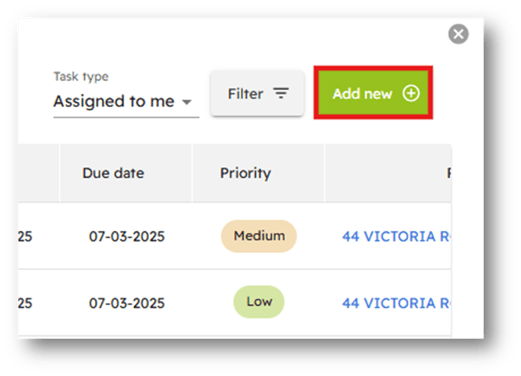Click the leftmost partially visible column header

click(x=39, y=173)
